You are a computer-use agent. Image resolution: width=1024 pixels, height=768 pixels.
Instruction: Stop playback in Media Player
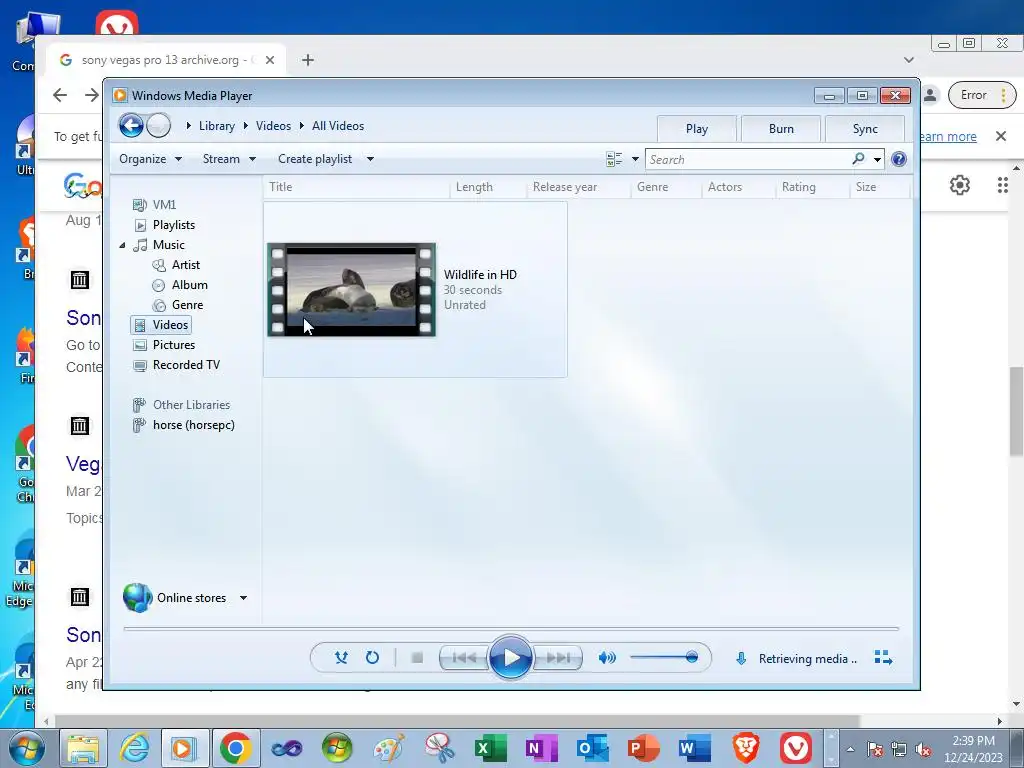tap(417, 658)
